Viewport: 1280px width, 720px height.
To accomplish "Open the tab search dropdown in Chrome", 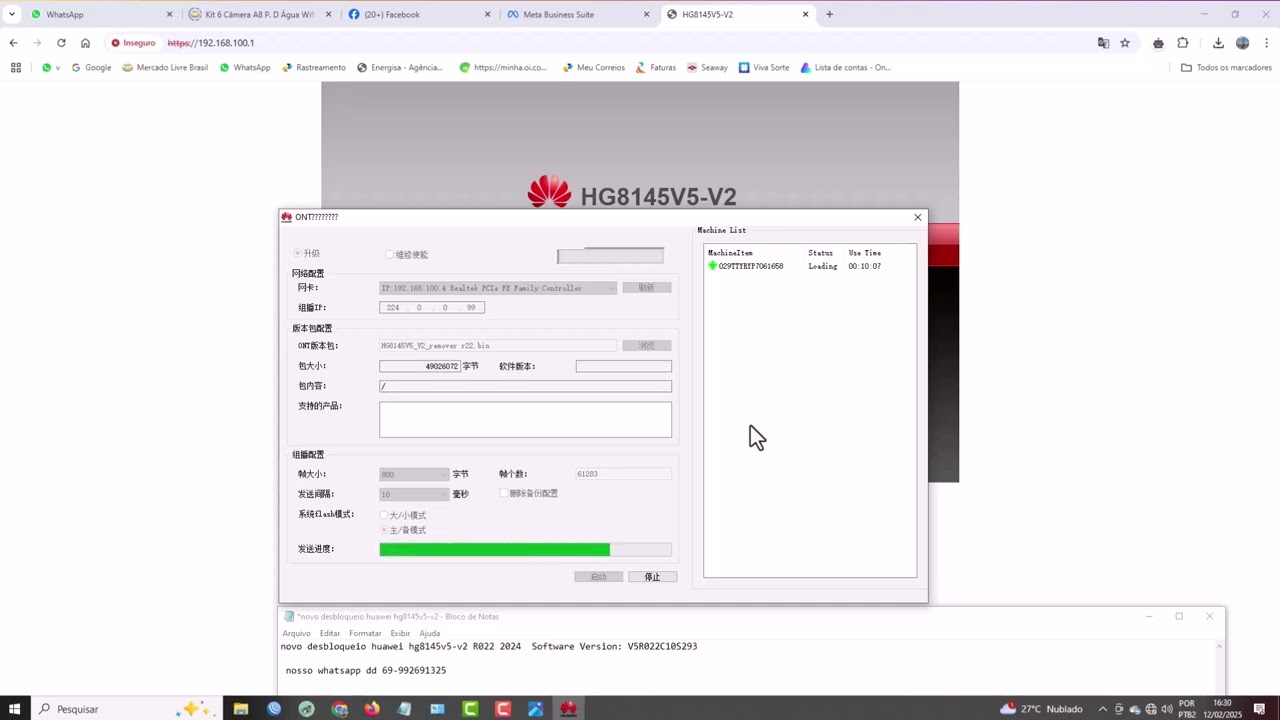I will [12, 14].
